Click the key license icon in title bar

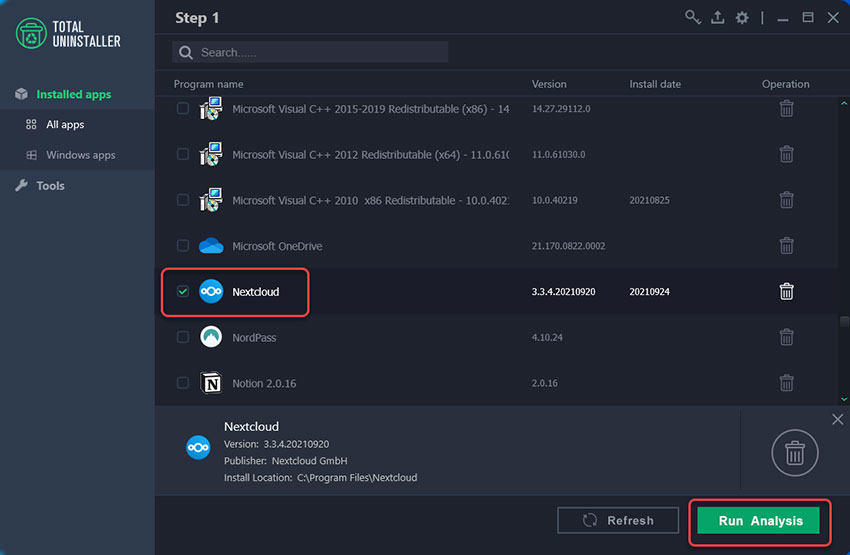(x=692, y=17)
